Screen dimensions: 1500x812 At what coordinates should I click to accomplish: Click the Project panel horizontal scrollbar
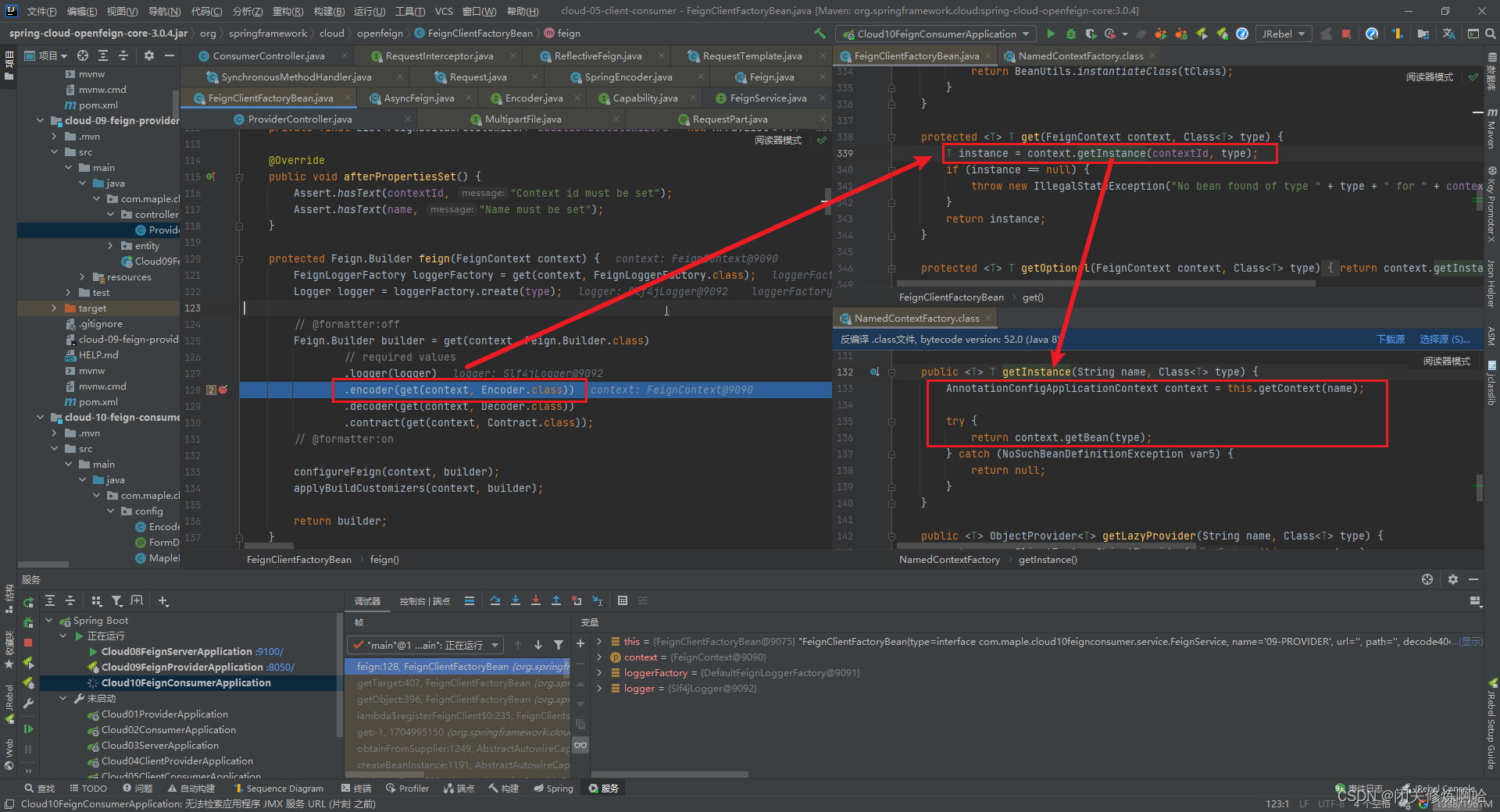(44, 564)
